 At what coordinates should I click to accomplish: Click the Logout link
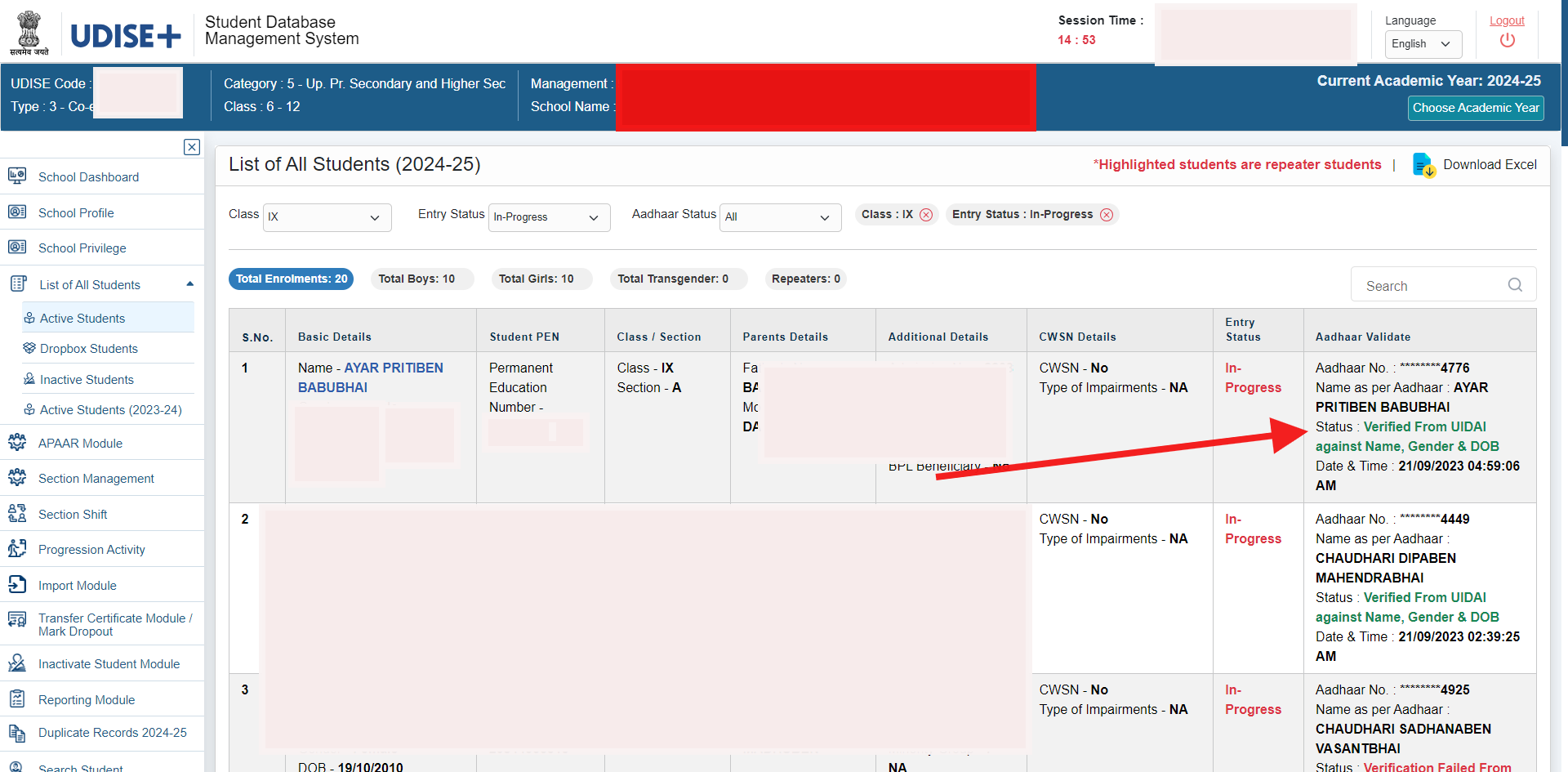tap(1507, 20)
